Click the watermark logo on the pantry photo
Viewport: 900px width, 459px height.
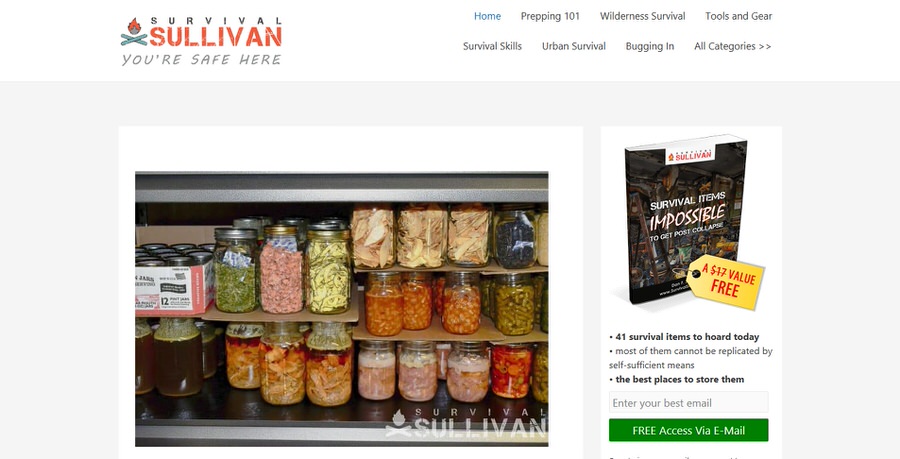(x=466, y=425)
